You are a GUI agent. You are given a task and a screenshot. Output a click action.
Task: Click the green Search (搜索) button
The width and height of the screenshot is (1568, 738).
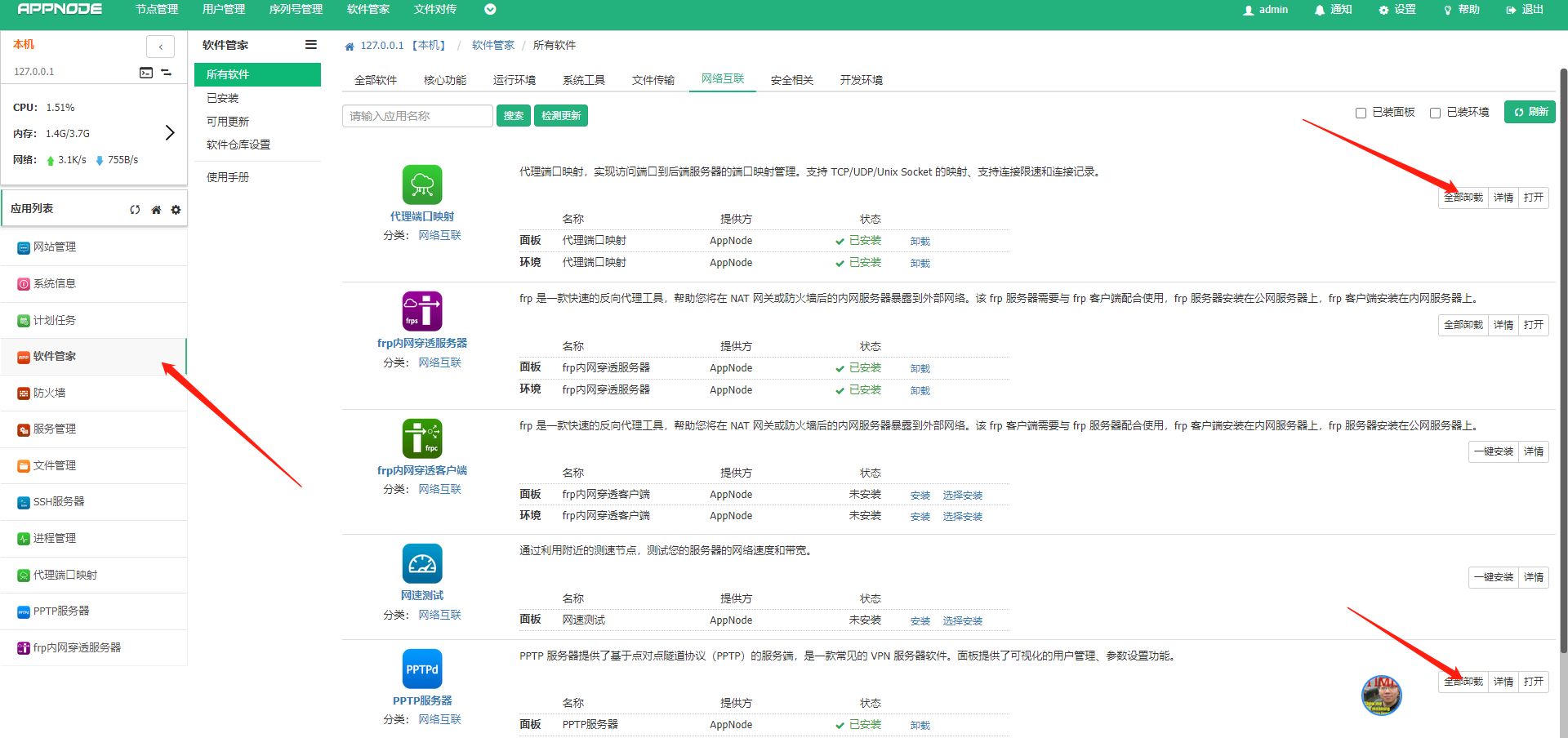514,116
